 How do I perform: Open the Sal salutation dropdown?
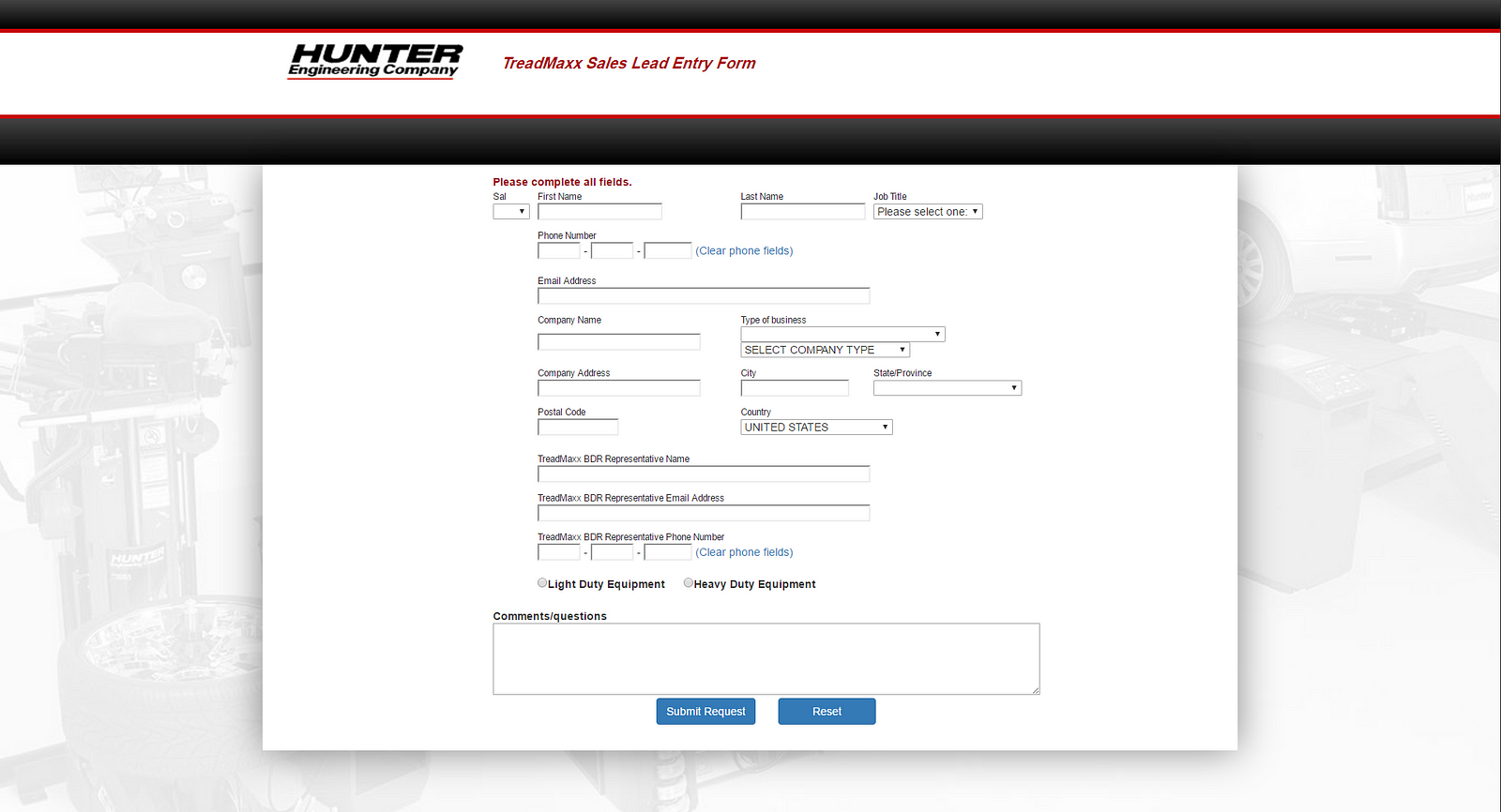point(511,212)
